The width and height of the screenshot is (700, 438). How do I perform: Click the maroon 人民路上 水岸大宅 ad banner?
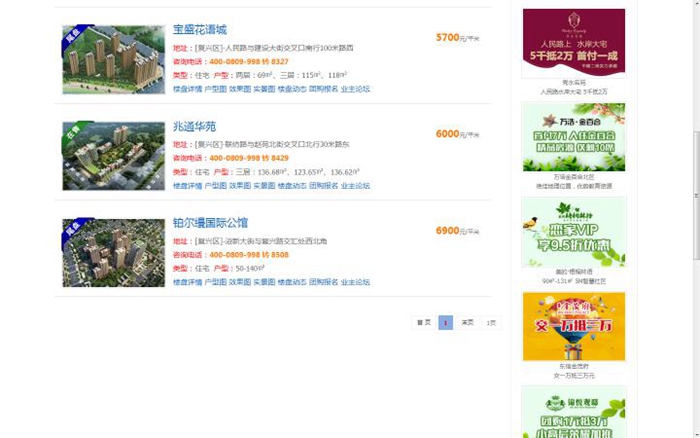[x=574, y=42]
